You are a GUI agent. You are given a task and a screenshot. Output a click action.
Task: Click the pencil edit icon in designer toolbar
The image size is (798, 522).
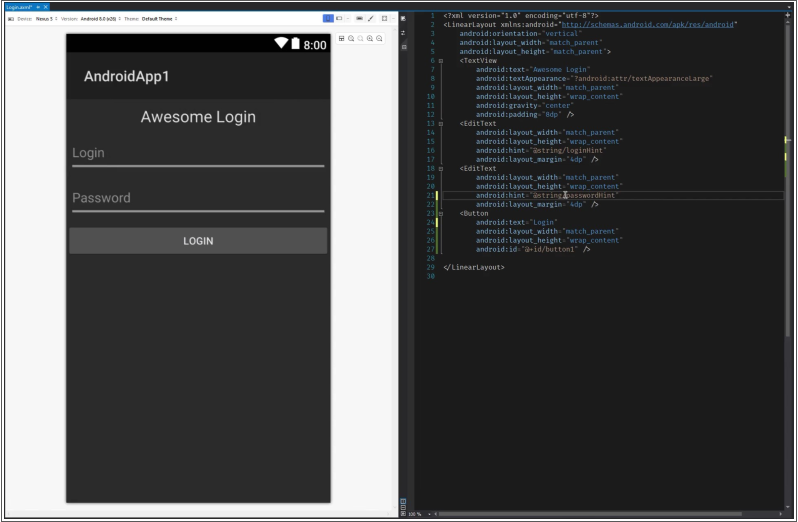370,18
